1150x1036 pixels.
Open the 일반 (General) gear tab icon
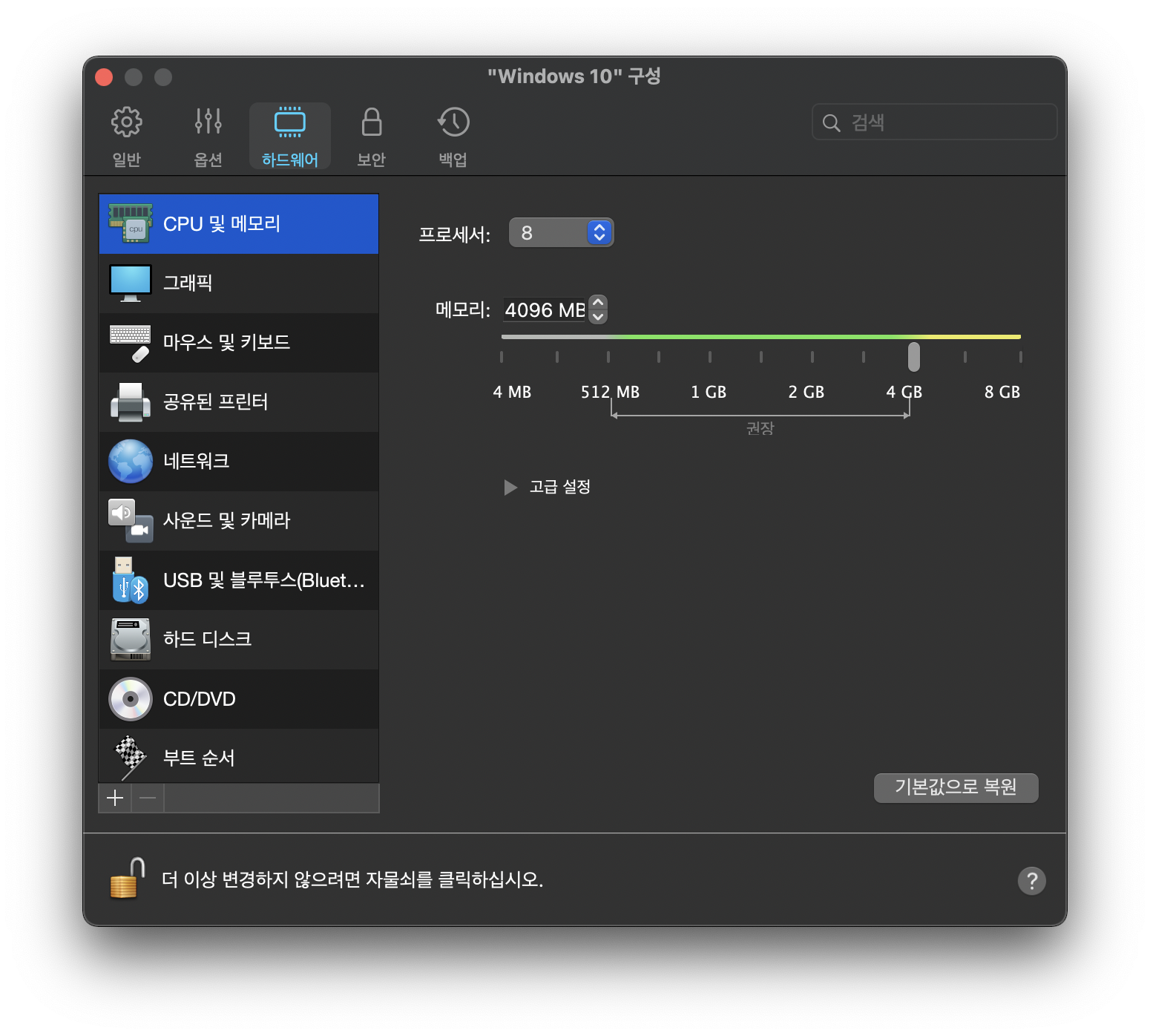coord(126,122)
